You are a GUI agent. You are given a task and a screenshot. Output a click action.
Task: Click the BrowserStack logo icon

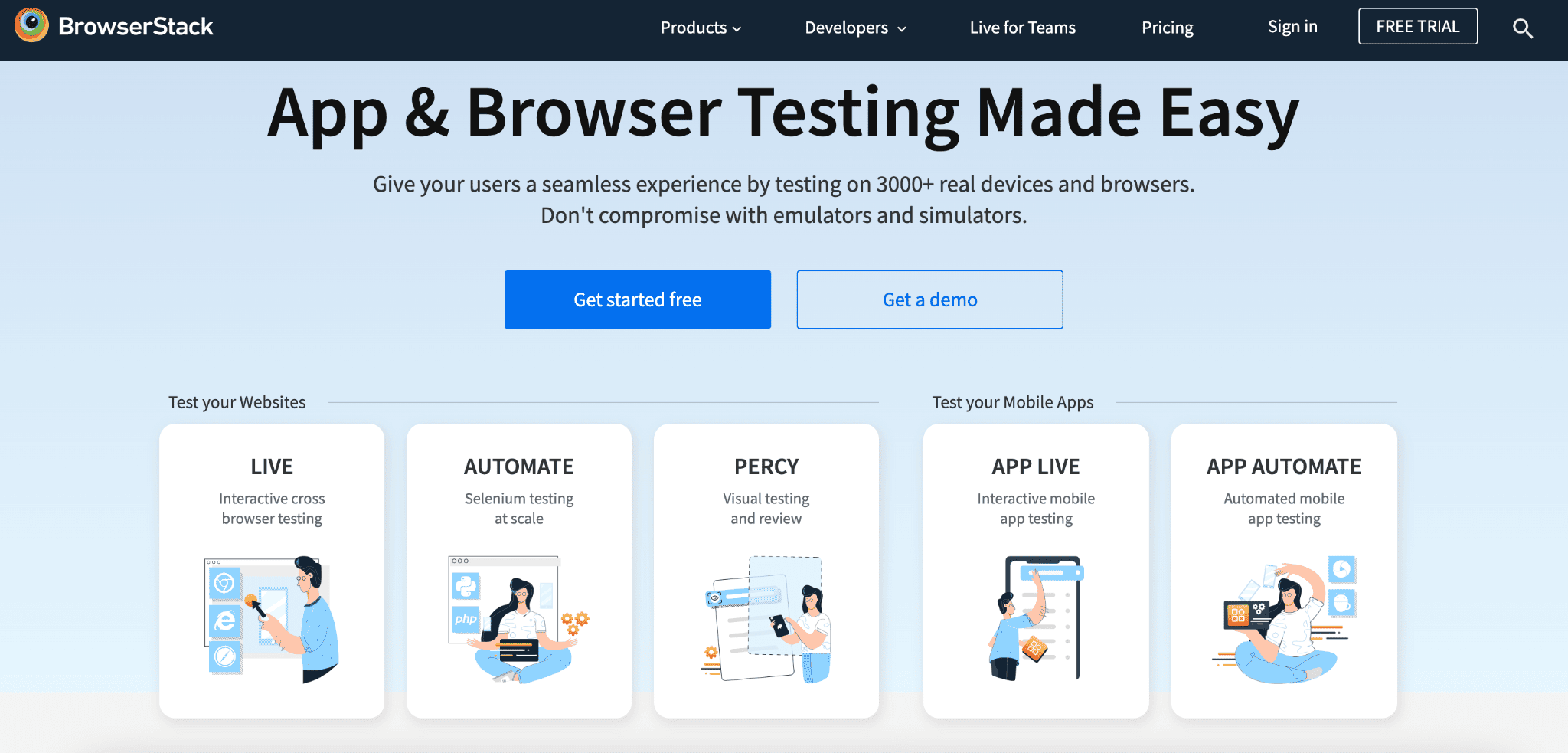31,25
